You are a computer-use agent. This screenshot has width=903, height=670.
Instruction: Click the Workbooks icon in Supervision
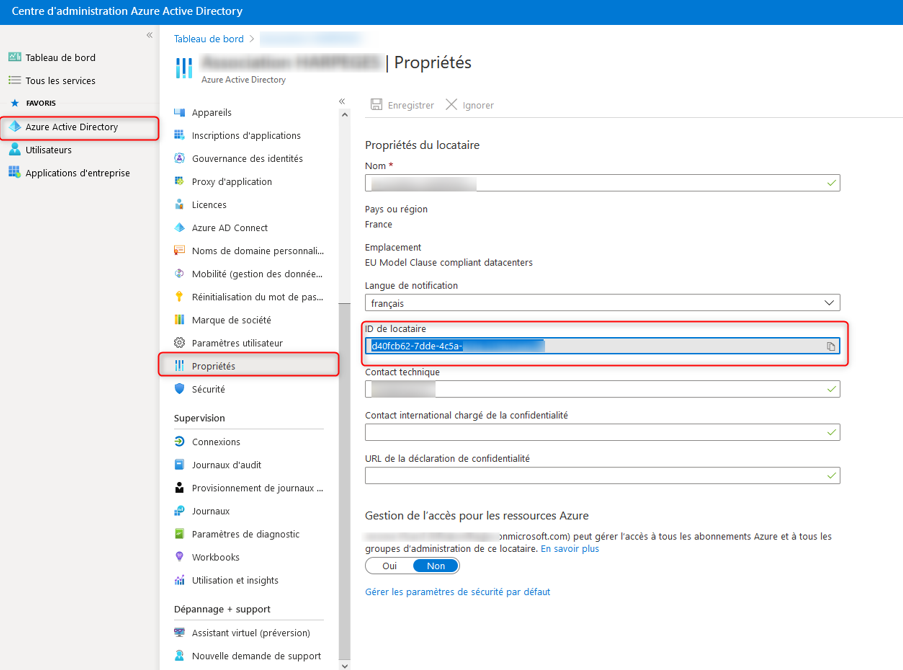[x=180, y=557]
